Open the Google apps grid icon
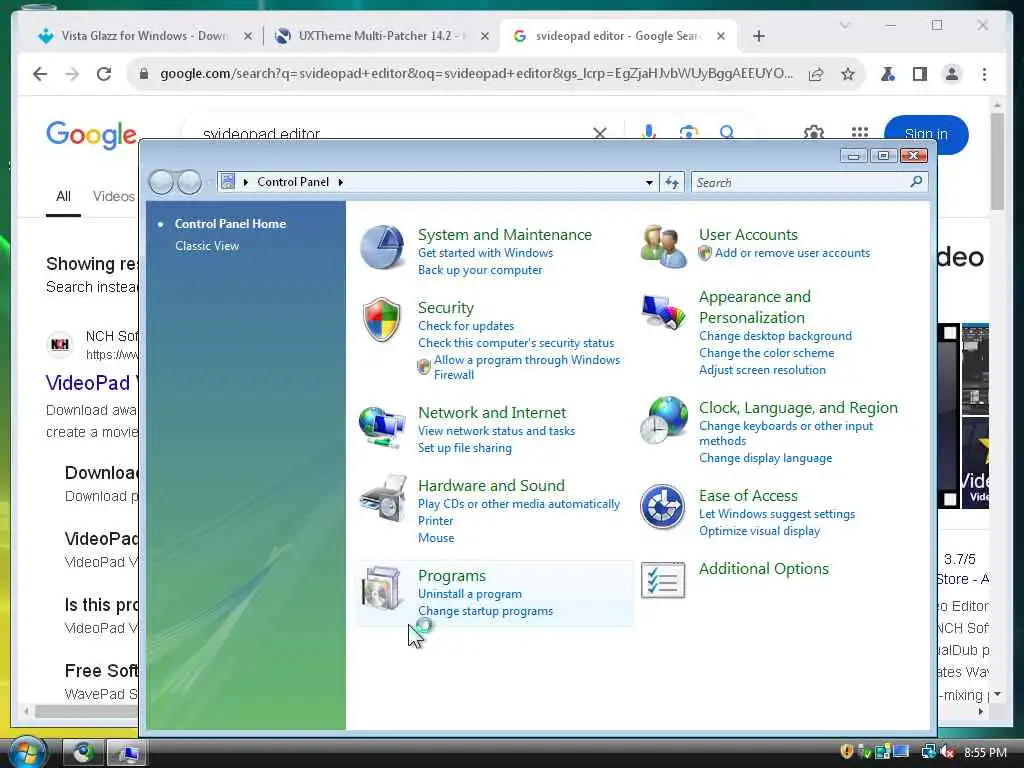 tap(860, 133)
